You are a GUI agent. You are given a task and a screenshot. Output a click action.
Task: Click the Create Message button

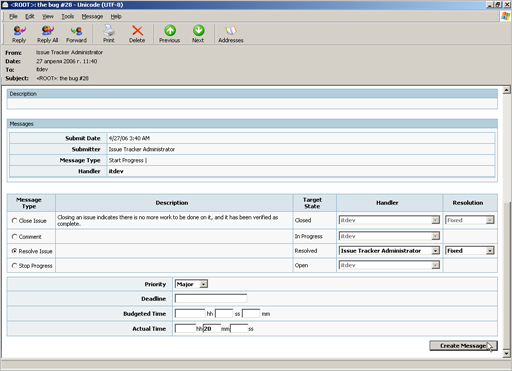463,346
